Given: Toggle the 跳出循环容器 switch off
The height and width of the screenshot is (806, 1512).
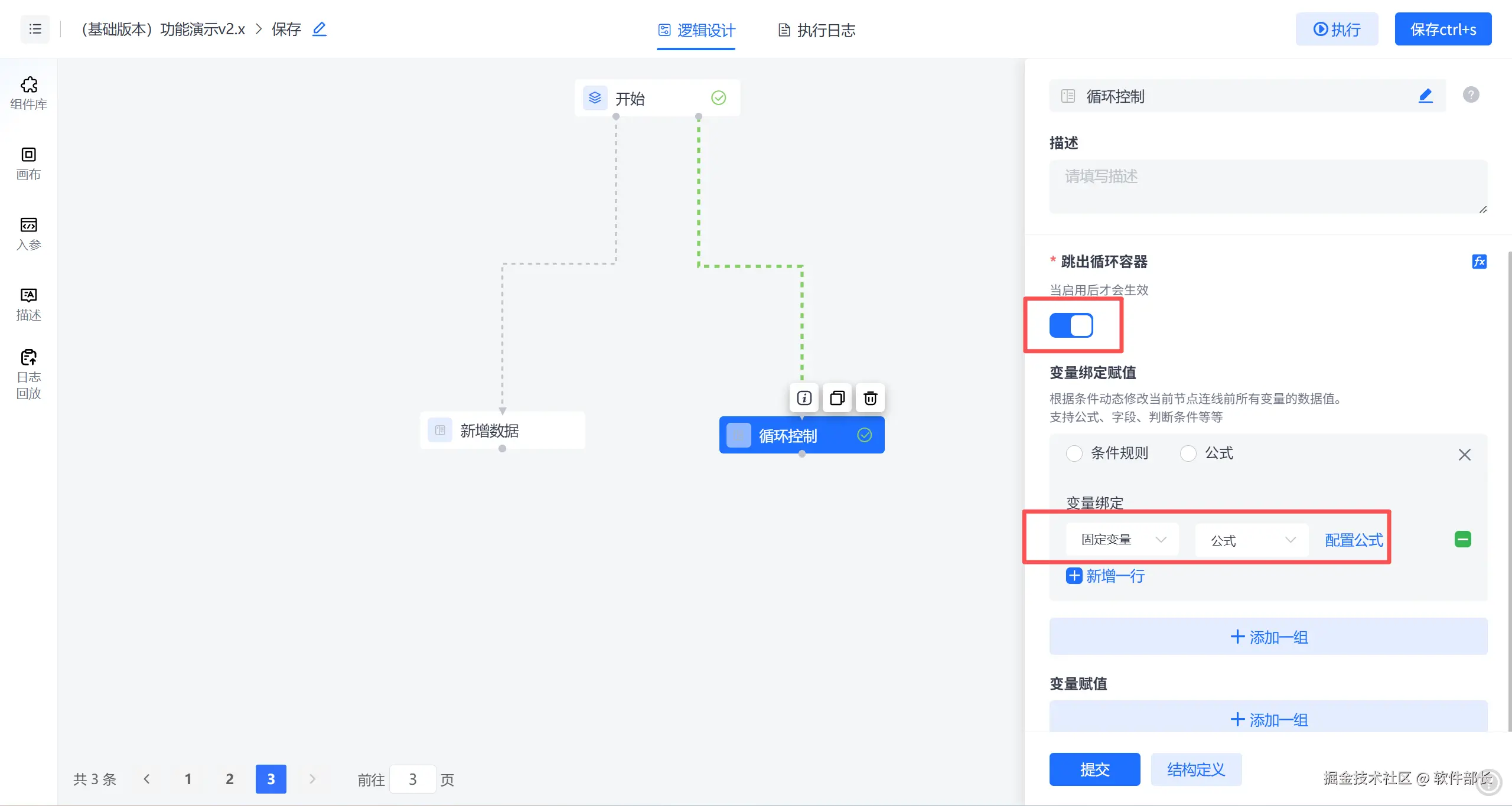Looking at the screenshot, I should pyautogui.click(x=1071, y=325).
